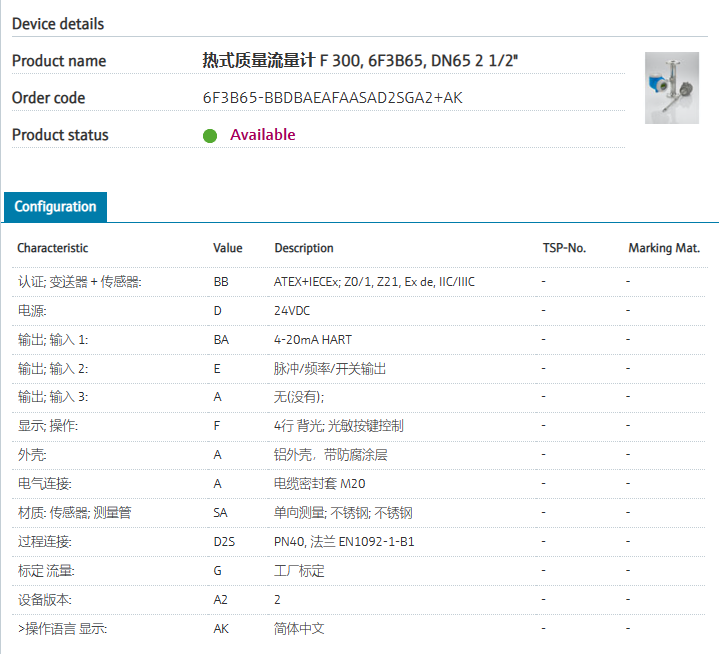
Task: Click the Characteristic column header
Action: (x=53, y=248)
